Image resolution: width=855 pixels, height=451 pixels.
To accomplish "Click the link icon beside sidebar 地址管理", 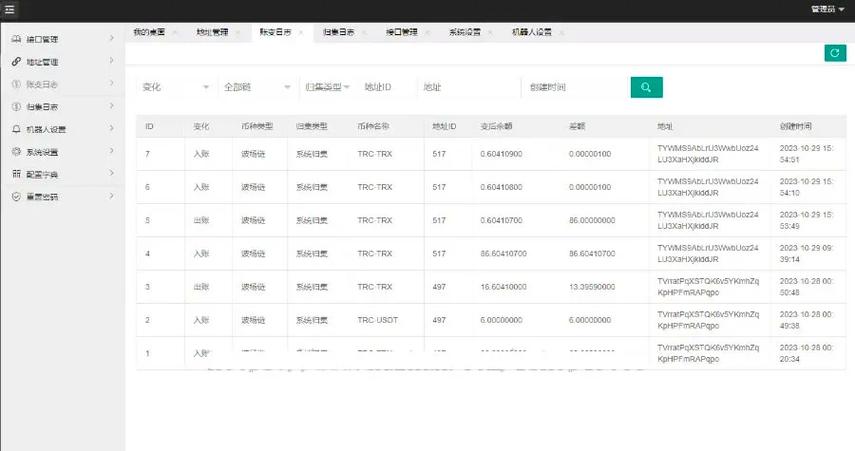I will coord(15,62).
